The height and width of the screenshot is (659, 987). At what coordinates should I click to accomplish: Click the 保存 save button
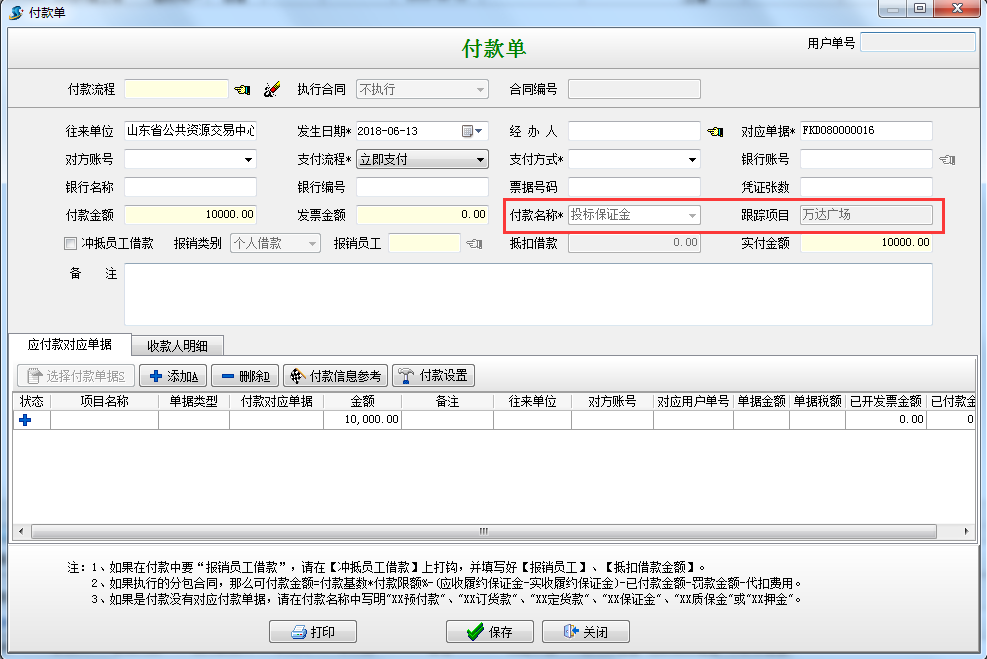pos(489,632)
